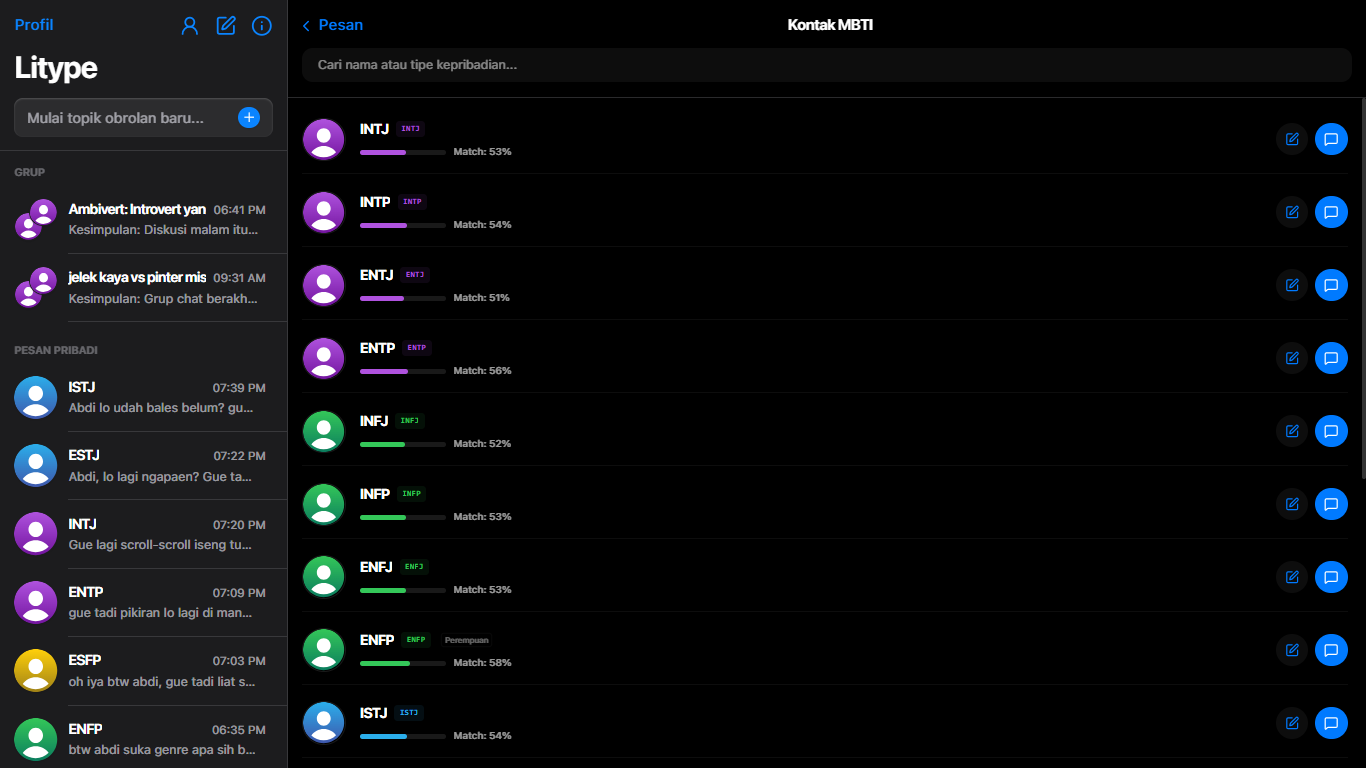This screenshot has height=768, width=1366.
Task: Edit the ENTP contact with pencil icon
Action: (x=1292, y=358)
